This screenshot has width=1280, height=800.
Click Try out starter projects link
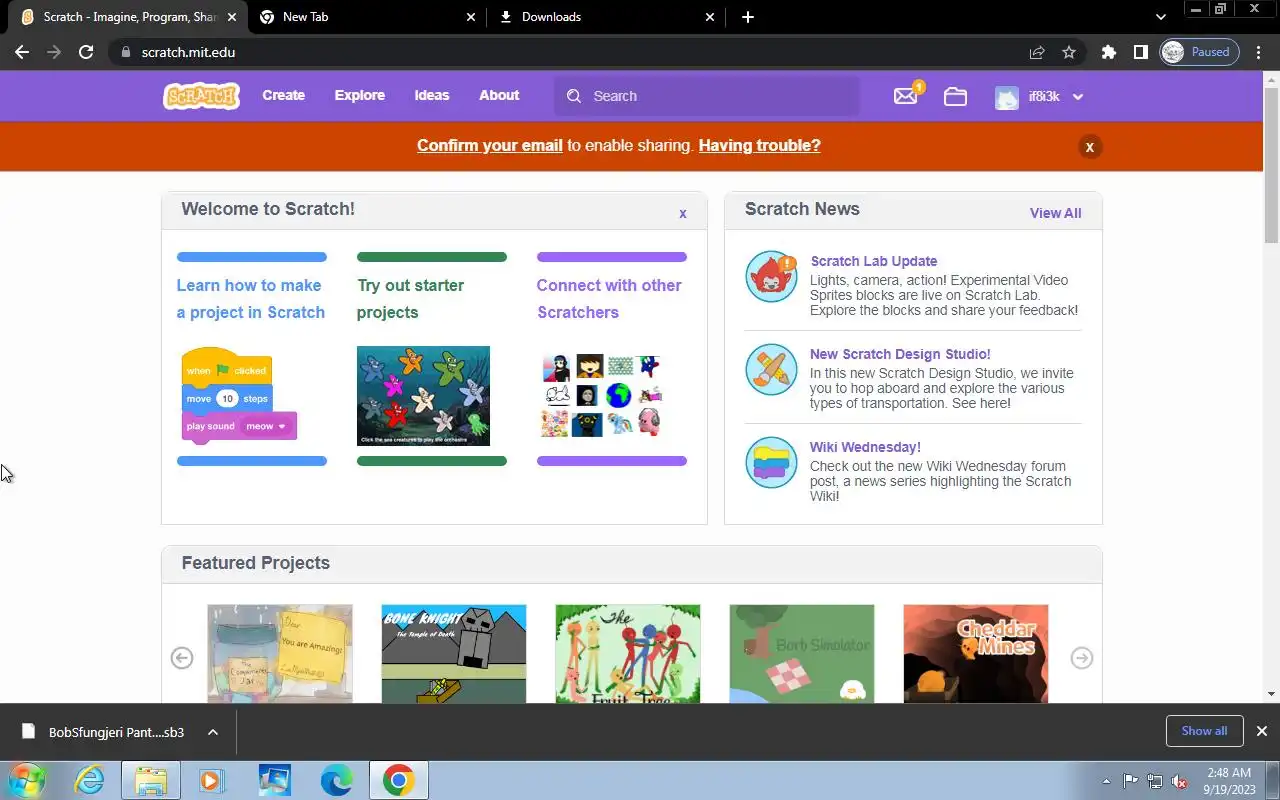[x=411, y=299]
